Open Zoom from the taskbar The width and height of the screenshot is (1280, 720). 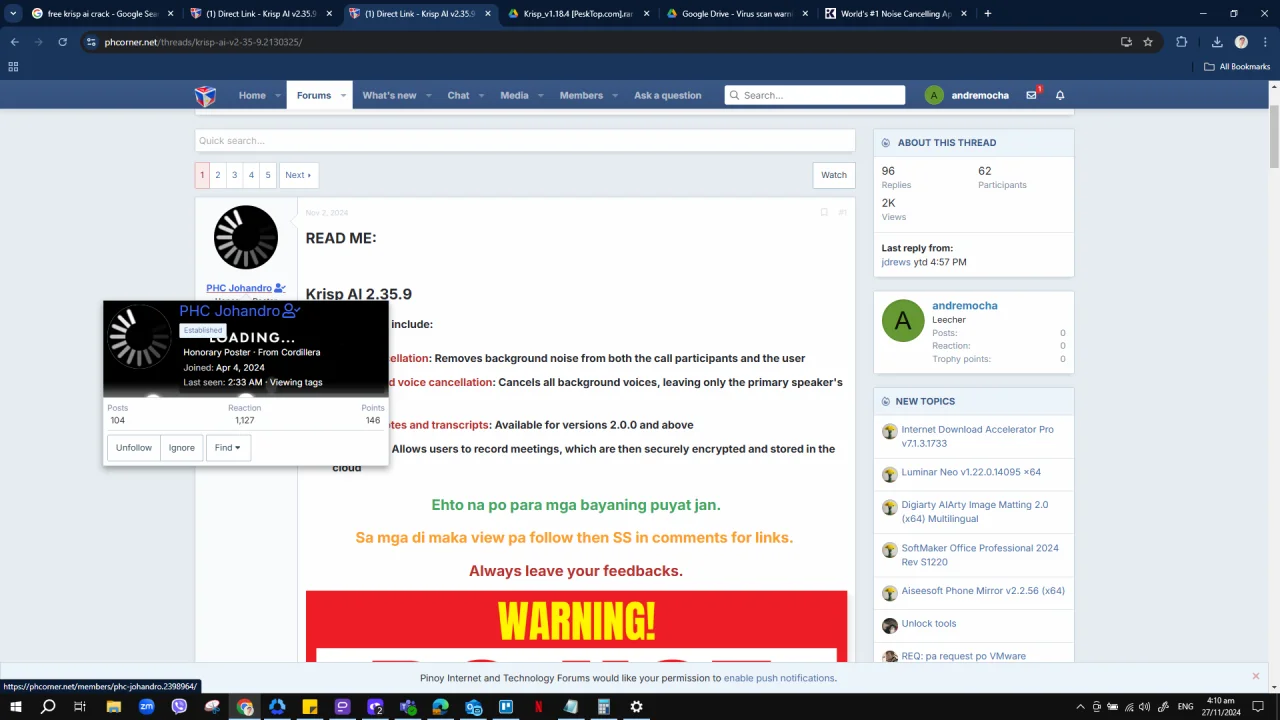pyautogui.click(x=147, y=707)
